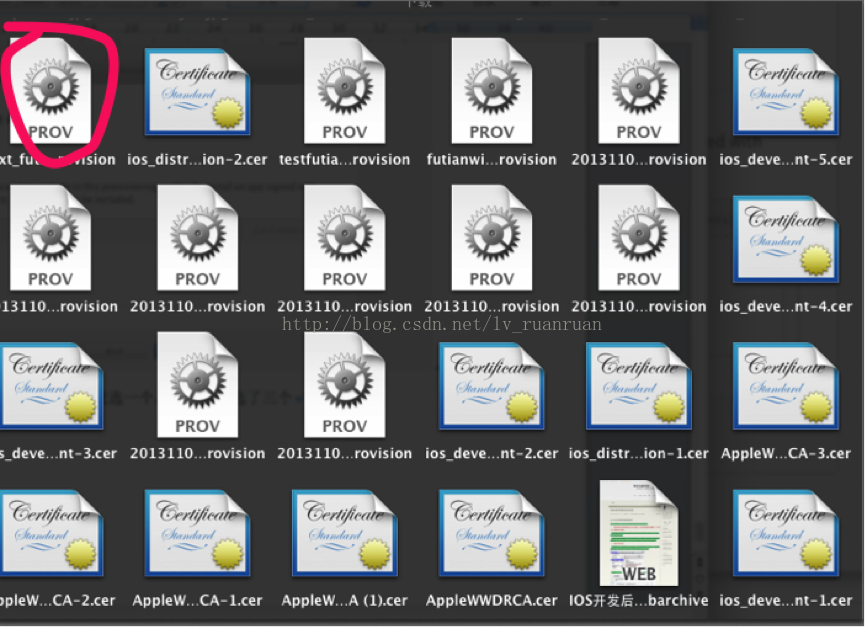The image size is (865, 627).
Task: Select the ios_deve...nt-1.cer certificate icon
Action: (786, 533)
